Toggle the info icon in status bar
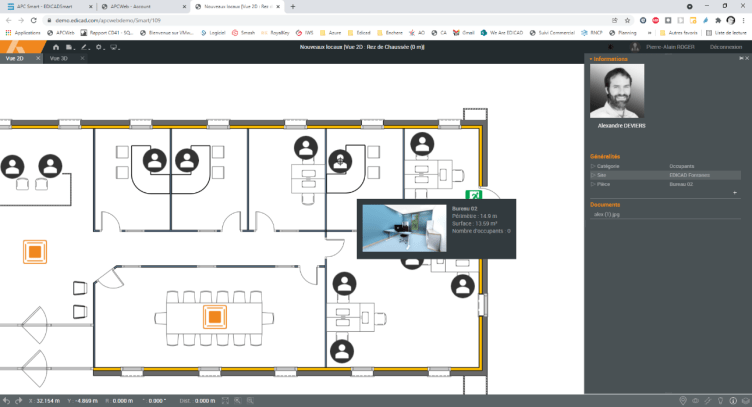Screen dimensions: 752x407 coord(733,401)
